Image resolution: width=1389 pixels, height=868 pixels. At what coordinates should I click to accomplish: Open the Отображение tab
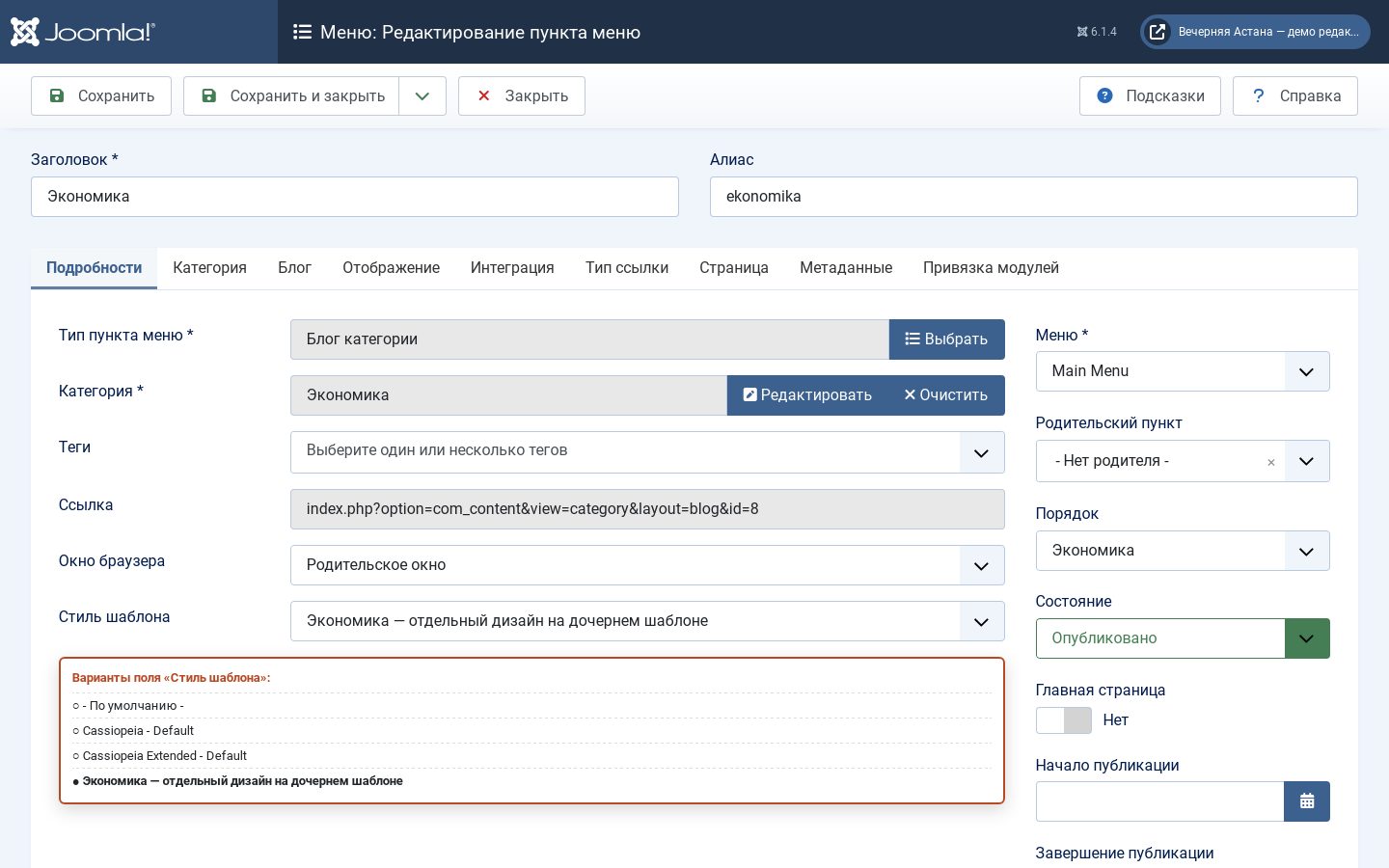coord(391,268)
